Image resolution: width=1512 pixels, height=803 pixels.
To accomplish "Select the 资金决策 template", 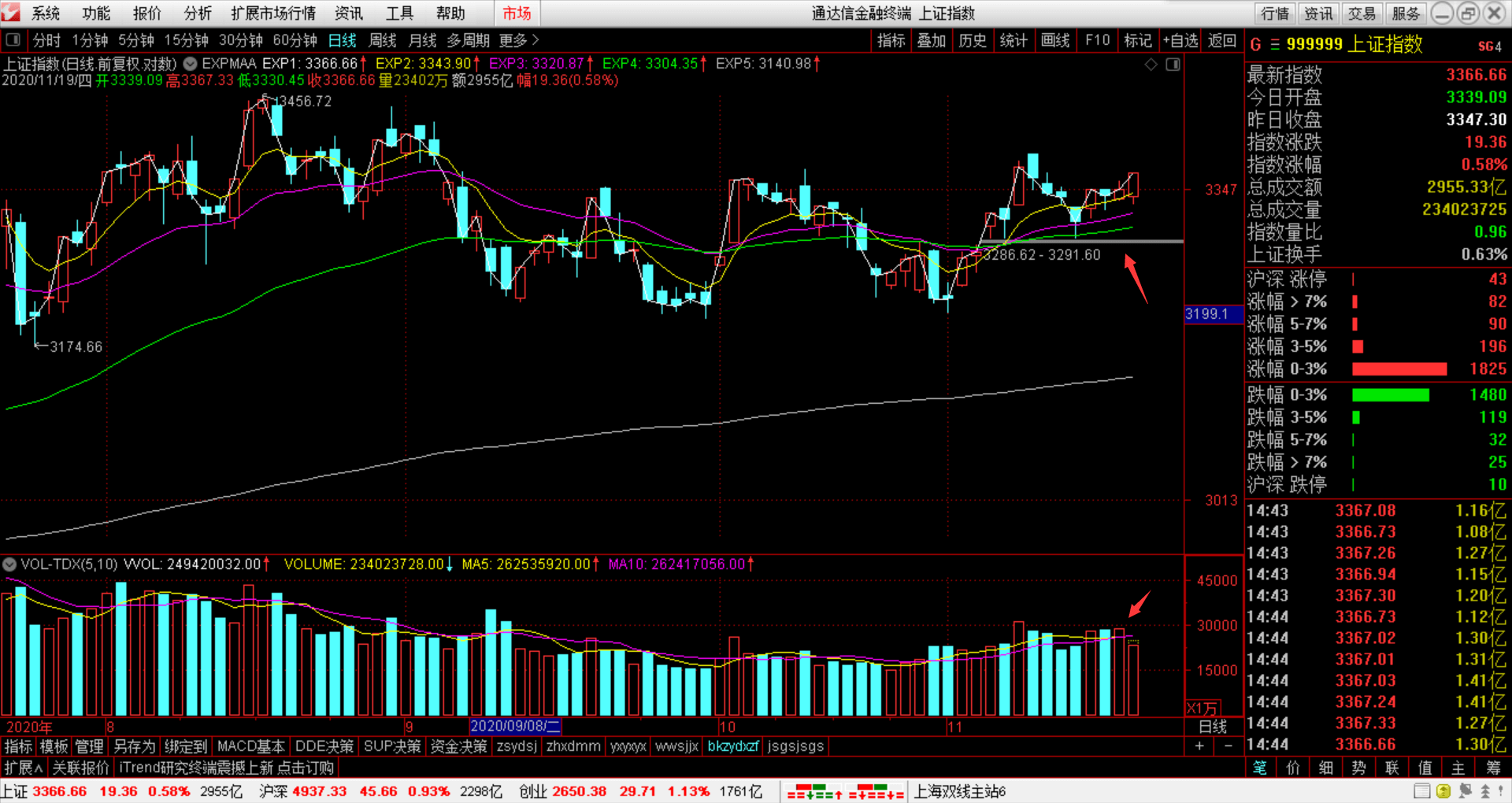I will pyautogui.click(x=459, y=746).
